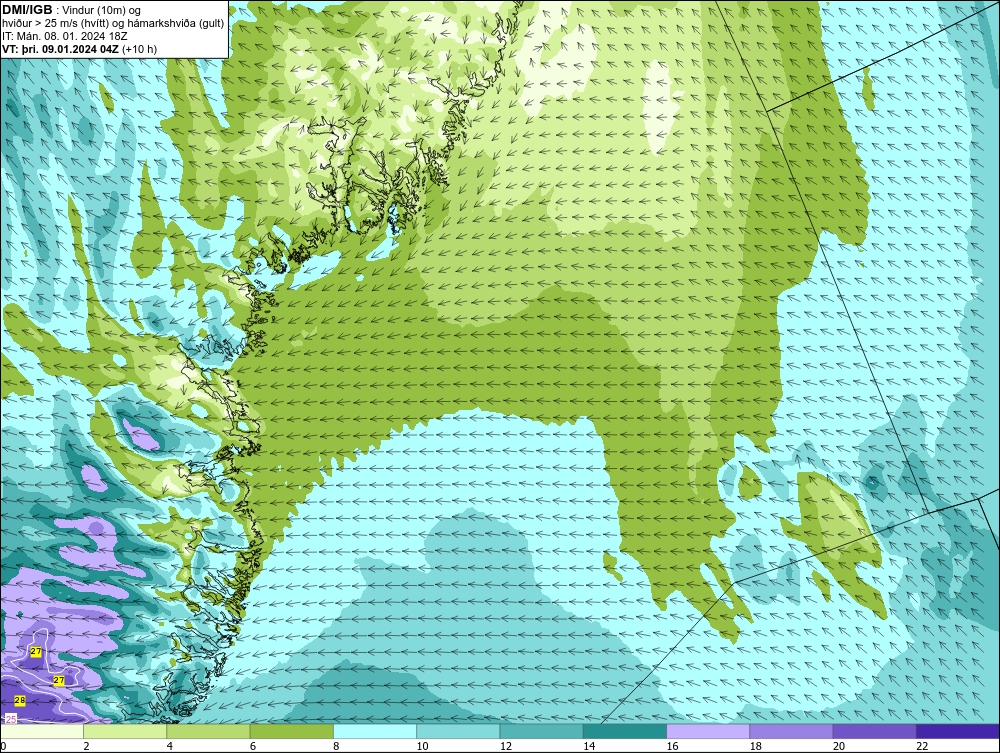This screenshot has width=1000, height=753.
Task: Click the legend swatch between 4 and 6
Action: [209, 731]
